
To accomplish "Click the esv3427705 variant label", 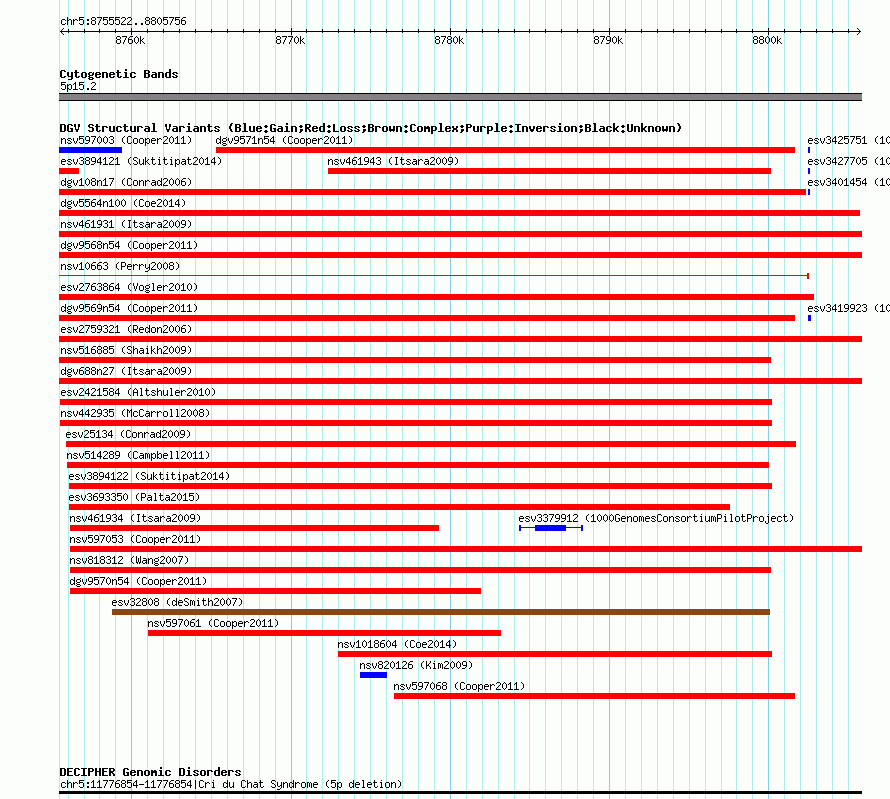I will pos(848,161).
